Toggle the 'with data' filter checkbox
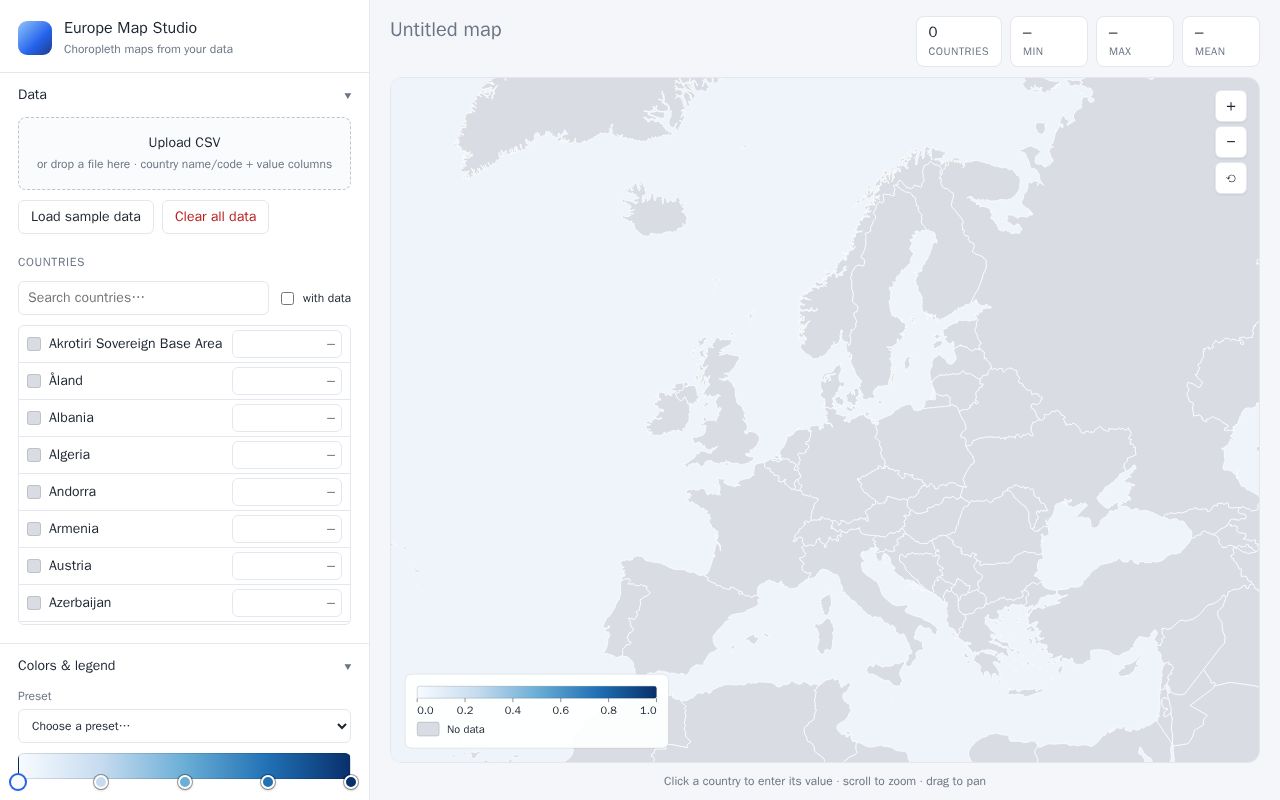This screenshot has width=1280, height=800. point(288,298)
